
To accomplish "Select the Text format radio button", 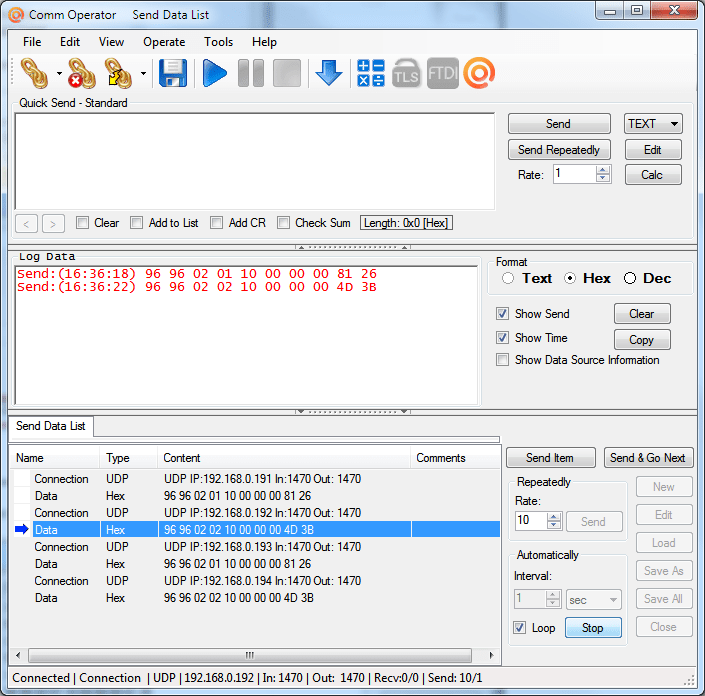I will pos(508,278).
